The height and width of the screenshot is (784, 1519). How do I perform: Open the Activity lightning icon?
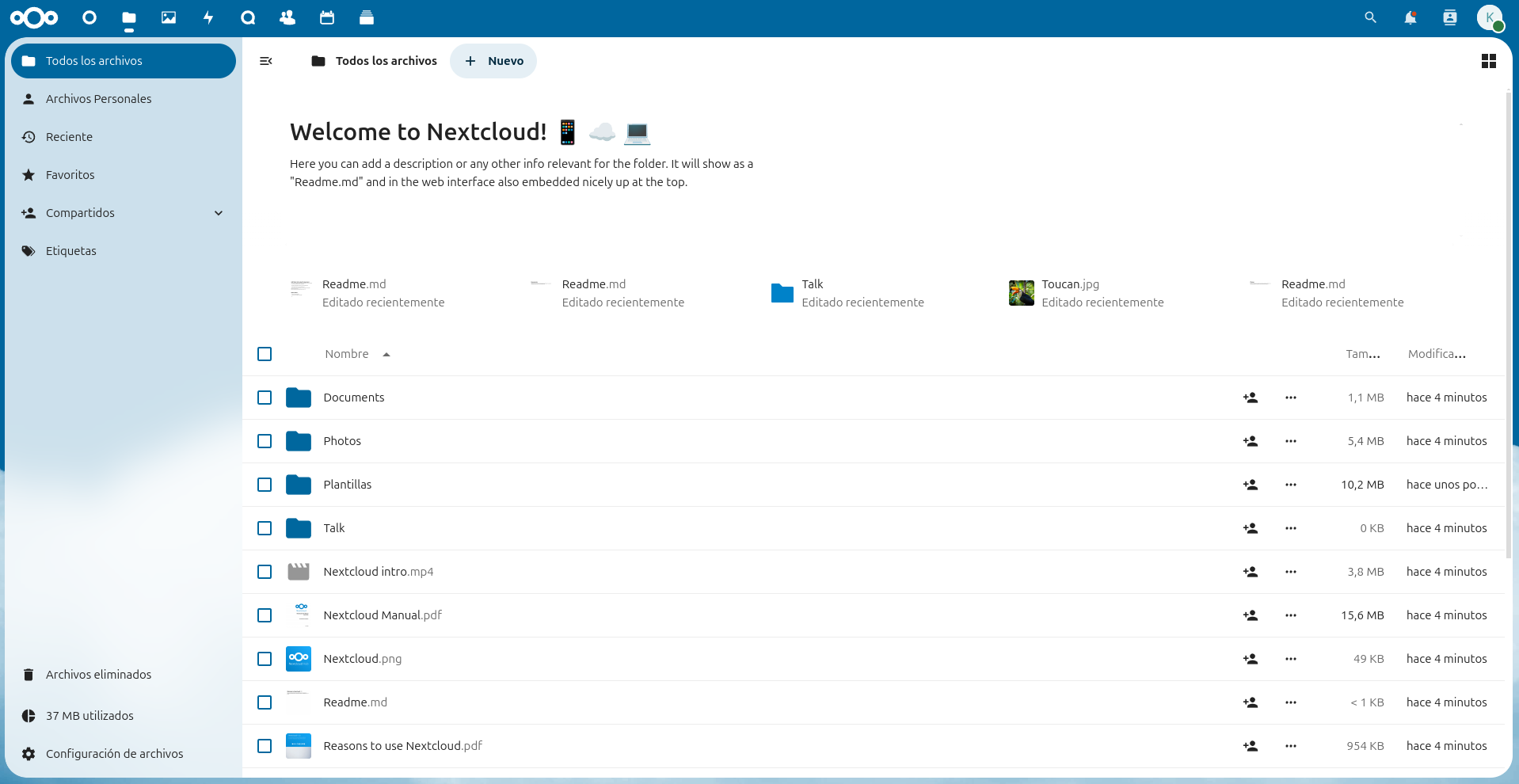(208, 17)
